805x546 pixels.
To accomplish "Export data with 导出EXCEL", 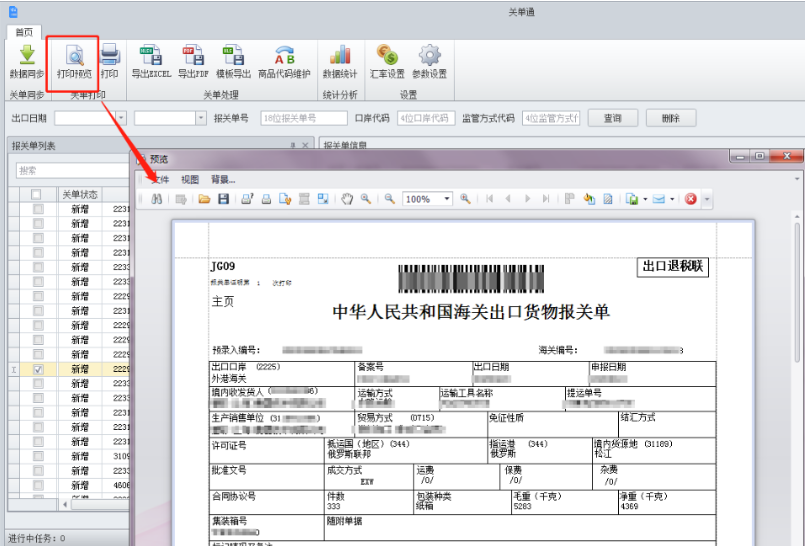I will click(151, 61).
